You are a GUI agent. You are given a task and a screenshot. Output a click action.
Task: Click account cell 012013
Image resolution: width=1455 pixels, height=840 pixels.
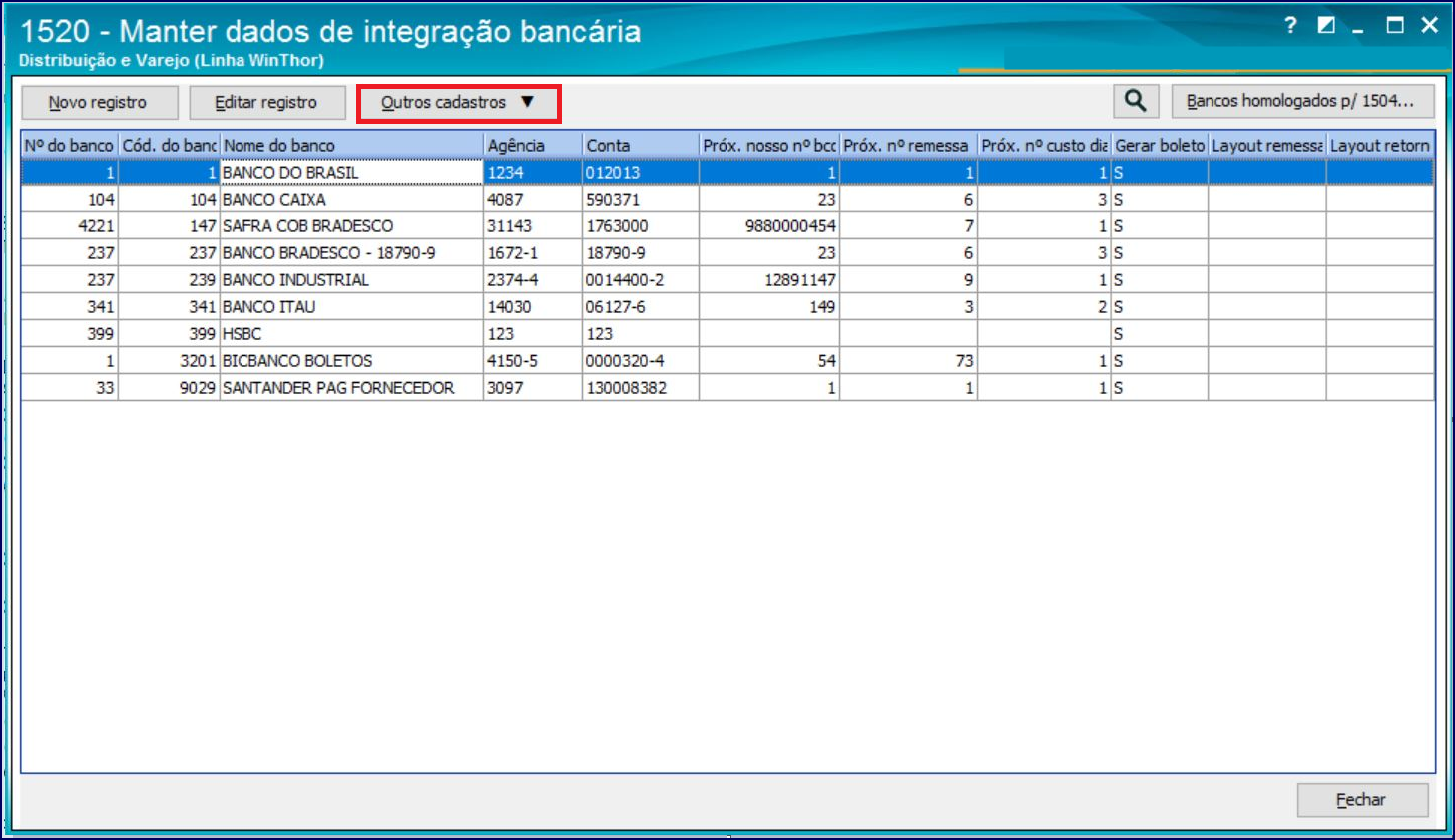[641, 173]
